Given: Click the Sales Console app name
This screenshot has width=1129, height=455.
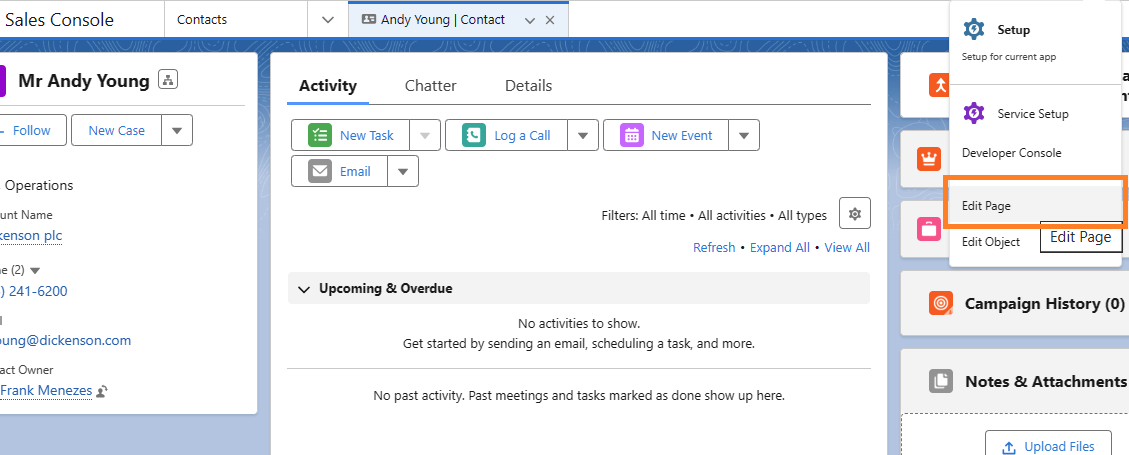Looking at the screenshot, I should (59, 19).
